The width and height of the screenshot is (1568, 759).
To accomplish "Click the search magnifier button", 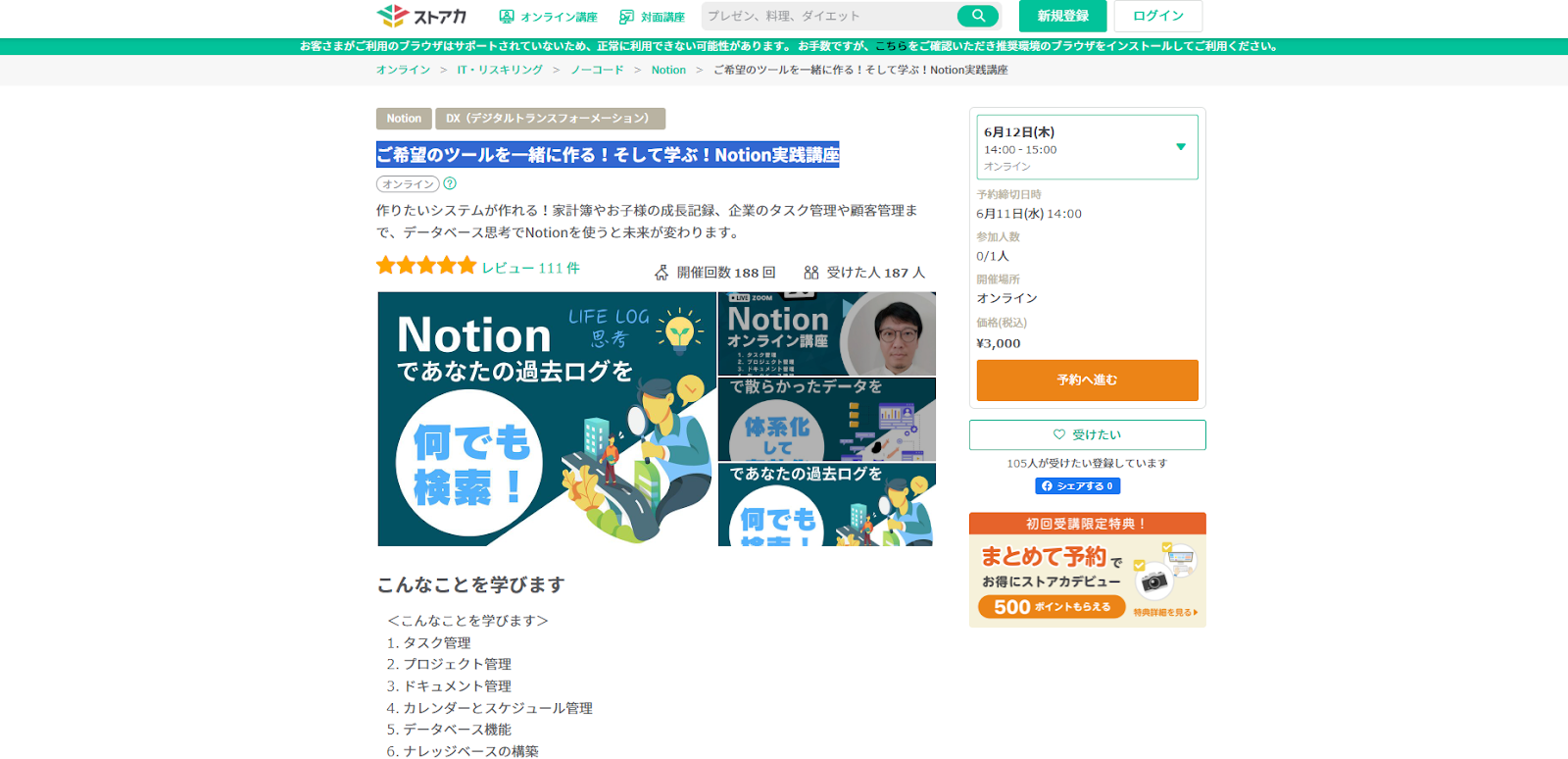I will (978, 16).
